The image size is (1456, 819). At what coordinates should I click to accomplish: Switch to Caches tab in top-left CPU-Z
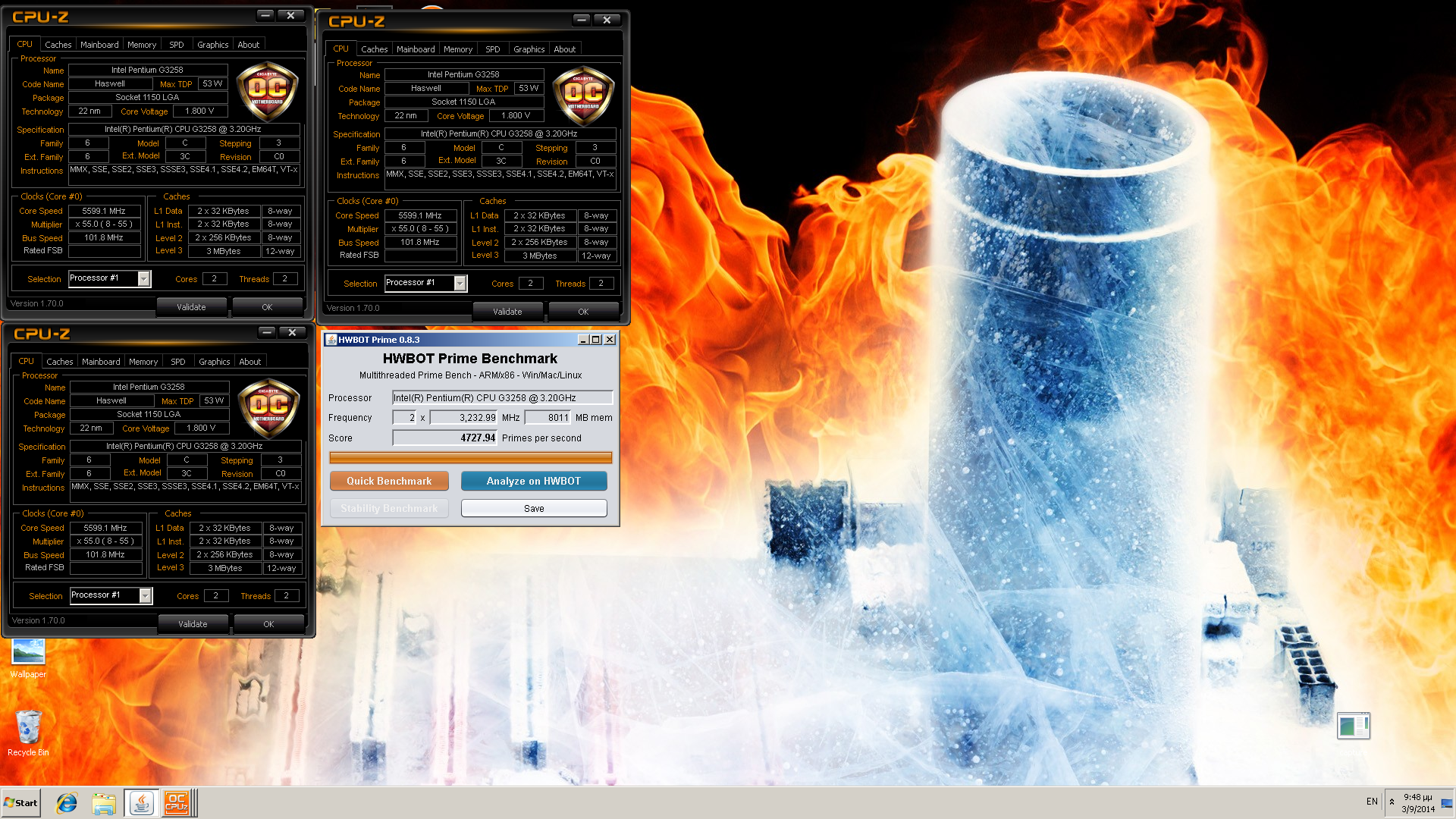tap(58, 45)
